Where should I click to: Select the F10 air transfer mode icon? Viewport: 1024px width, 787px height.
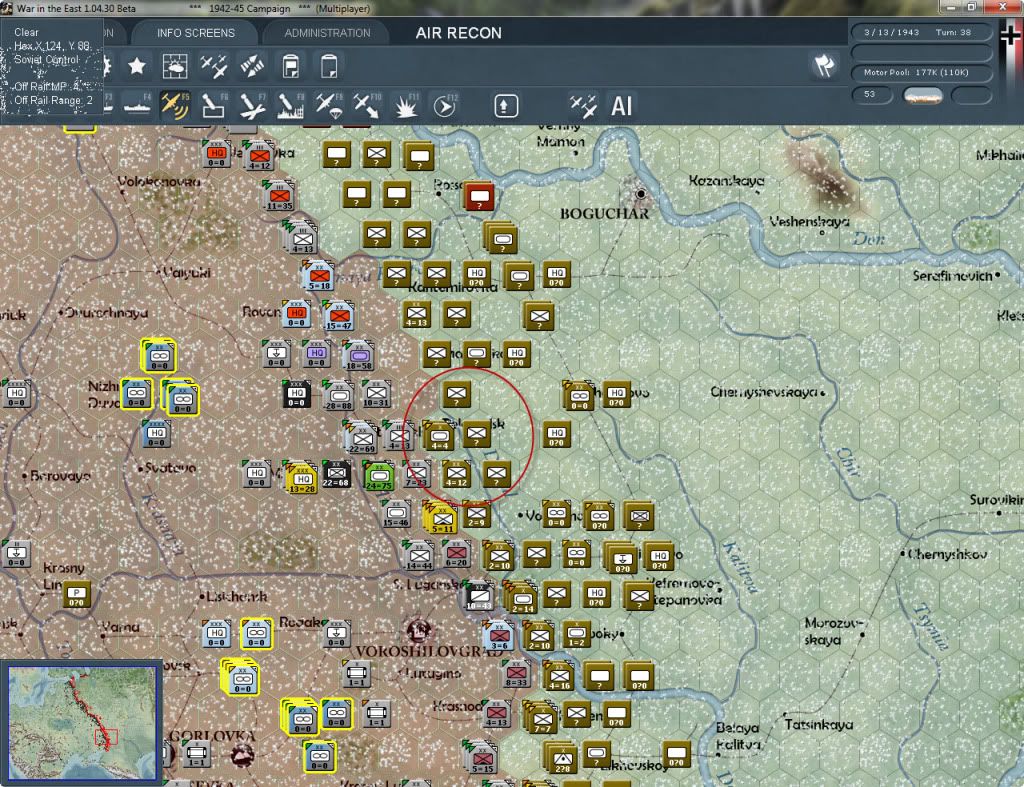pos(367,106)
